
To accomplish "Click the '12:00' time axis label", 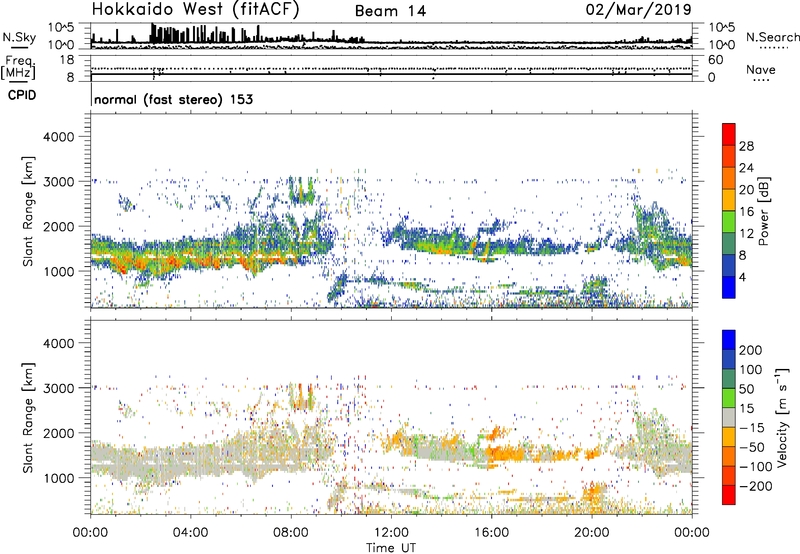I will click(x=391, y=533).
